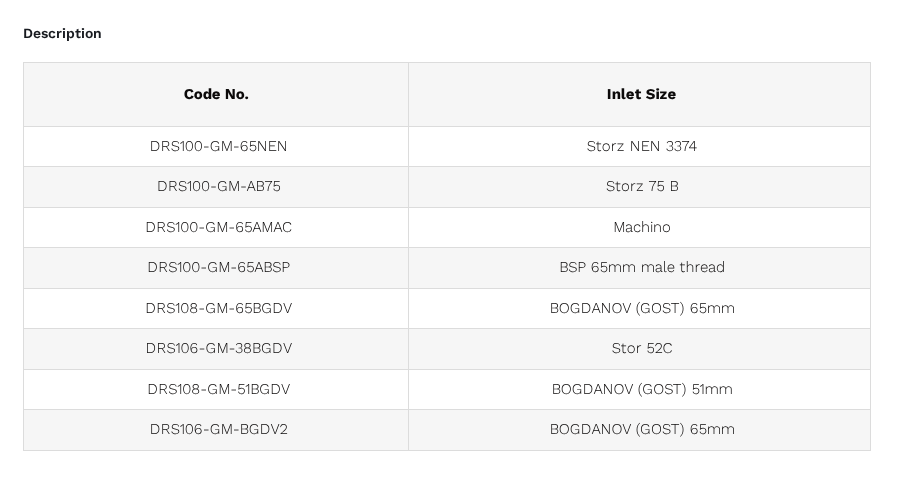
Task: Click BOGDANOV (GOST) 51mm cell
Action: (641, 389)
